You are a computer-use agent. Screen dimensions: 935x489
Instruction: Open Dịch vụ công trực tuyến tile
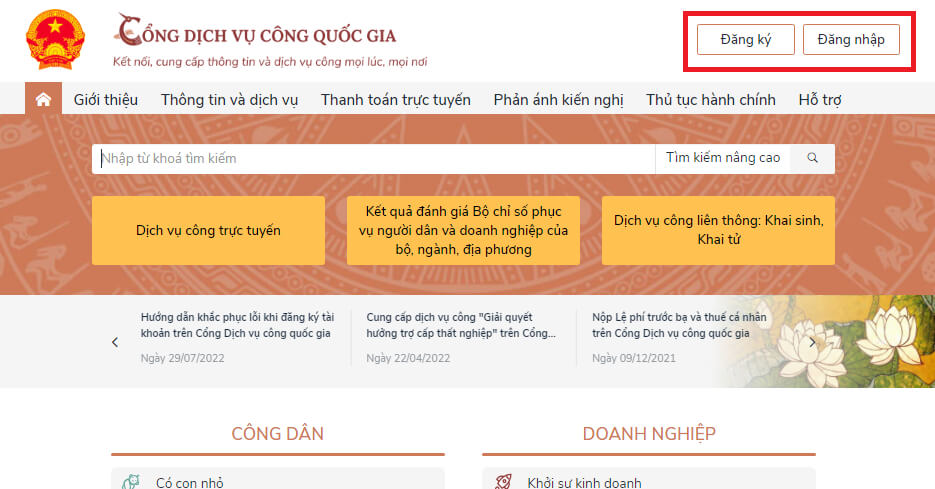208,230
